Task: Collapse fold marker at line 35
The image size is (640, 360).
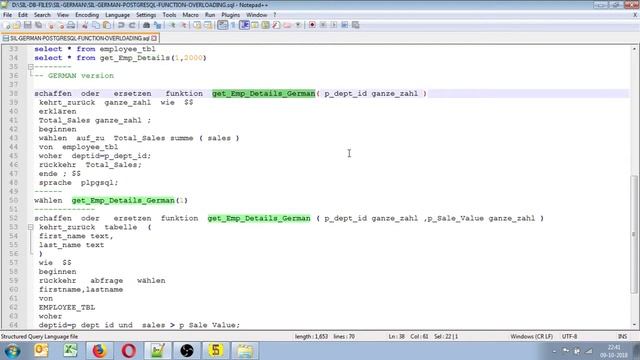Action: 31,67
